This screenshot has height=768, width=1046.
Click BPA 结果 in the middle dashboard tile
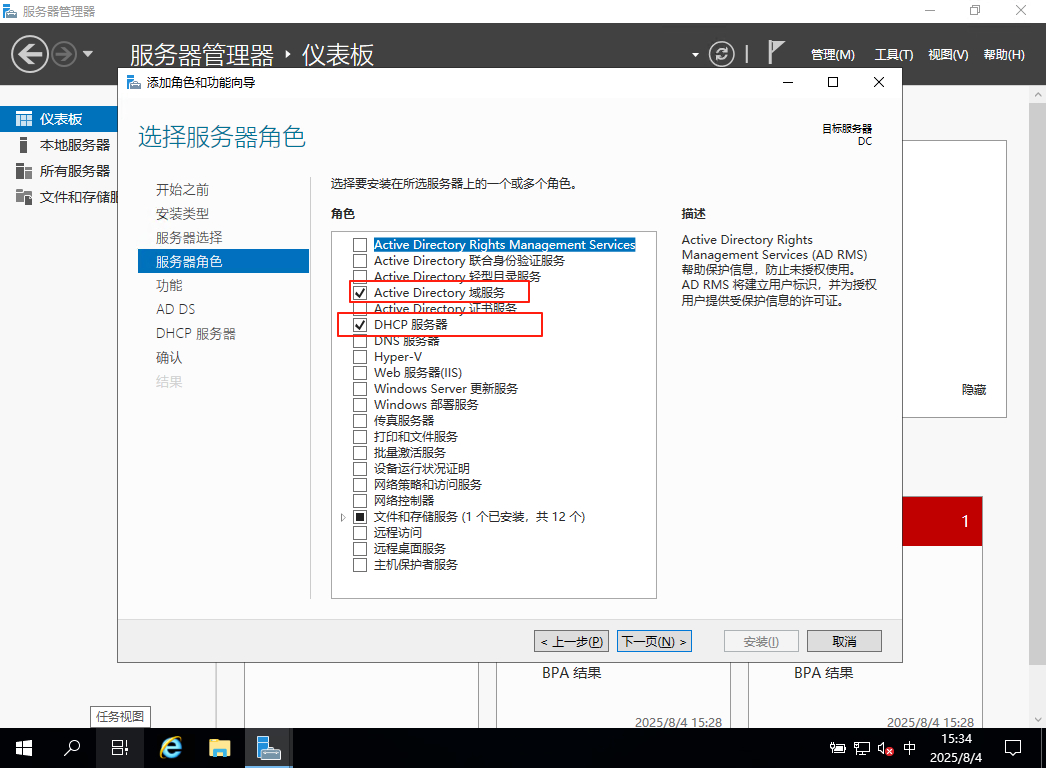click(572, 673)
